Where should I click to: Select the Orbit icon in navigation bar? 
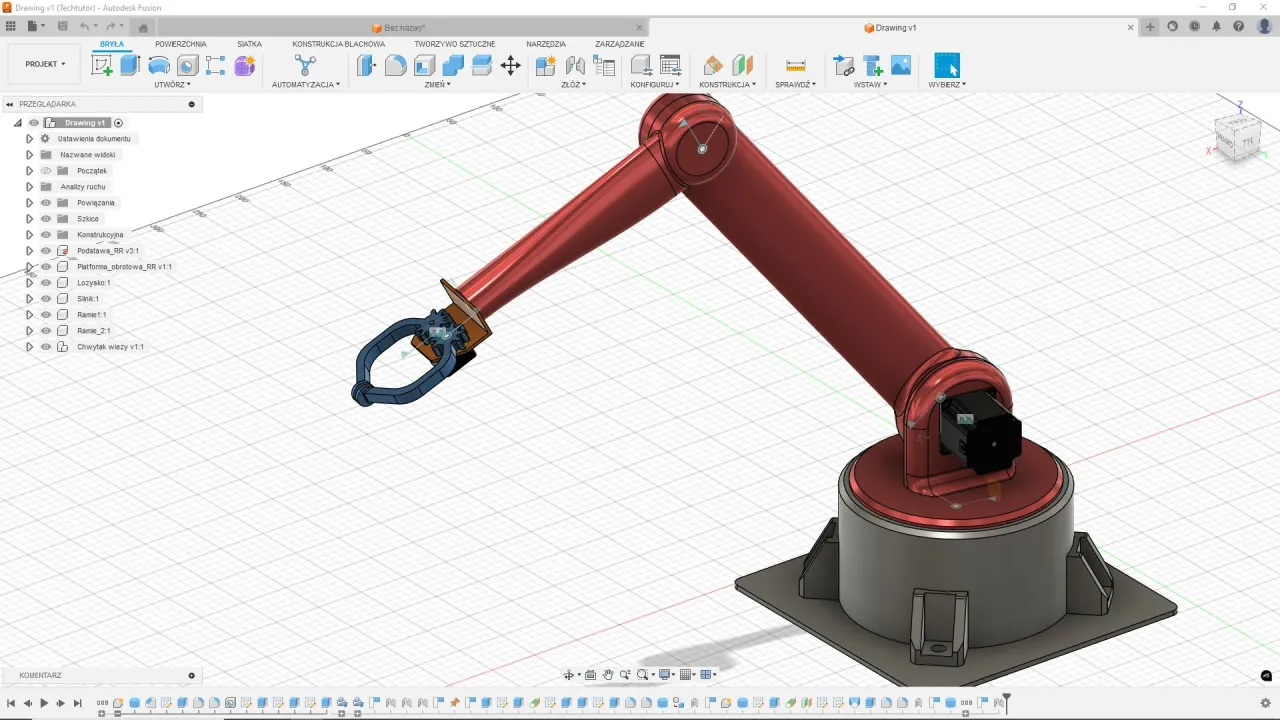click(568, 674)
